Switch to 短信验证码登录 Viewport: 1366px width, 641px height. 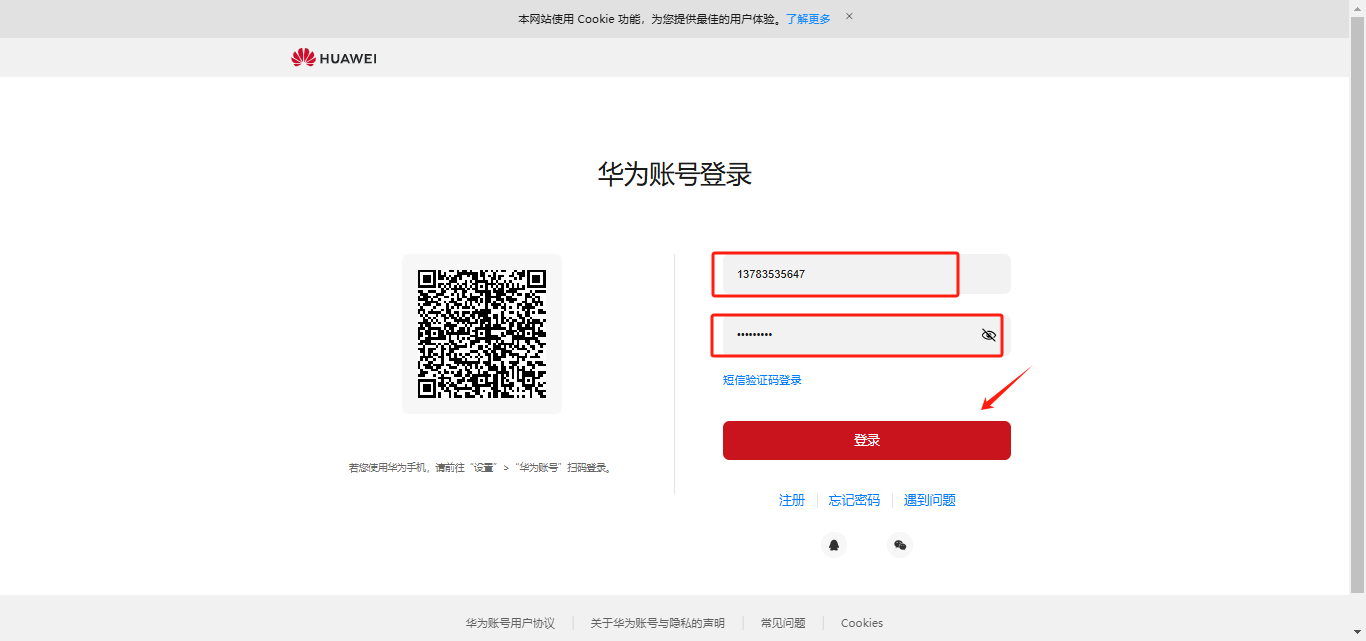tap(762, 380)
